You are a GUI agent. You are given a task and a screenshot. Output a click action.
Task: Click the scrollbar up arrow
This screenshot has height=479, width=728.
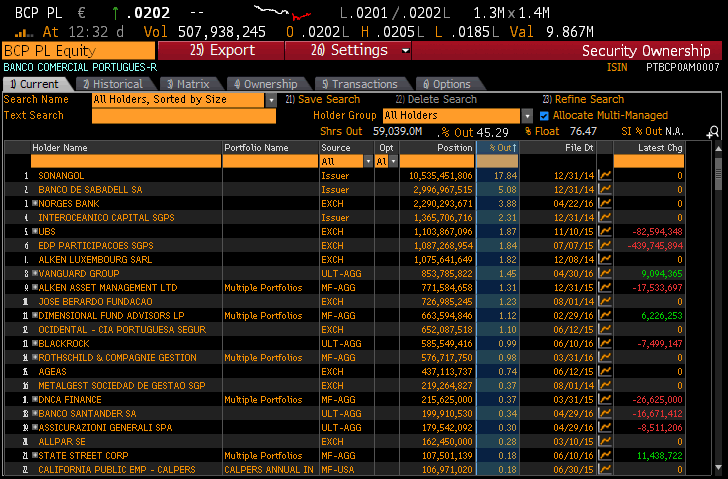click(x=718, y=149)
